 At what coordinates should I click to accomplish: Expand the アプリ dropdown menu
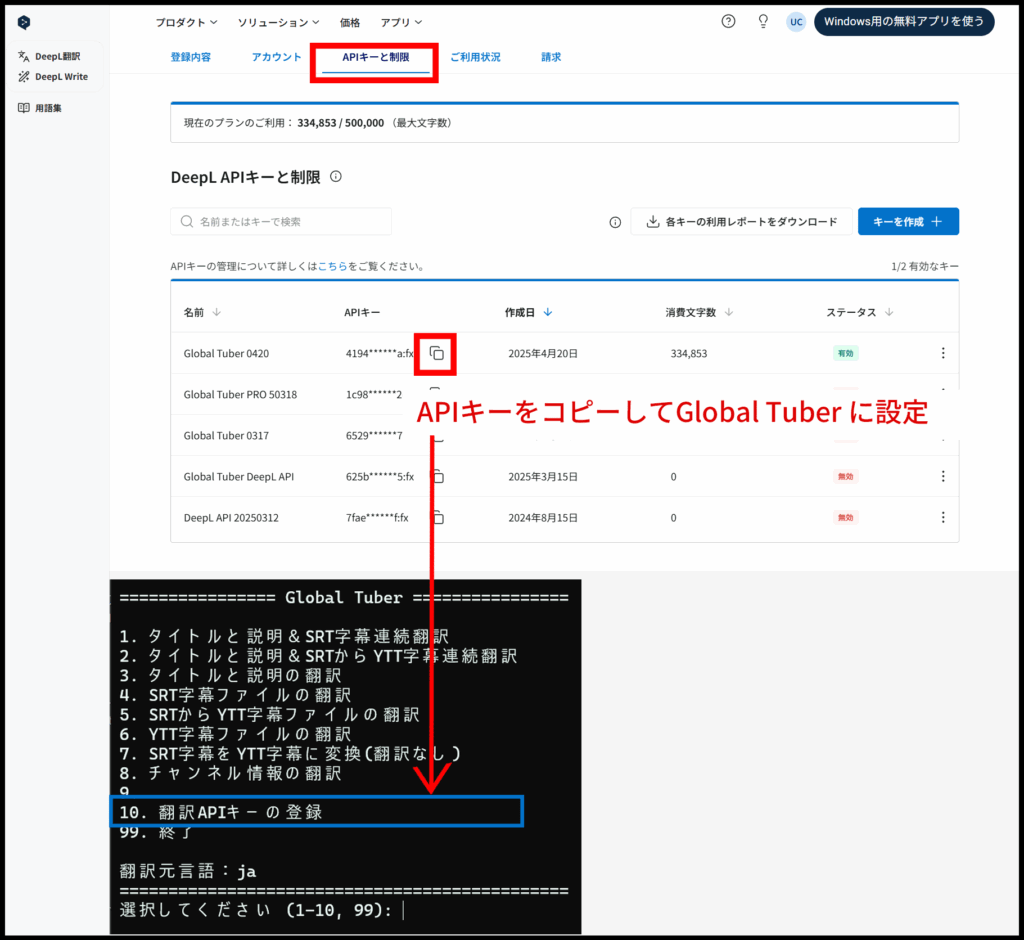(401, 22)
